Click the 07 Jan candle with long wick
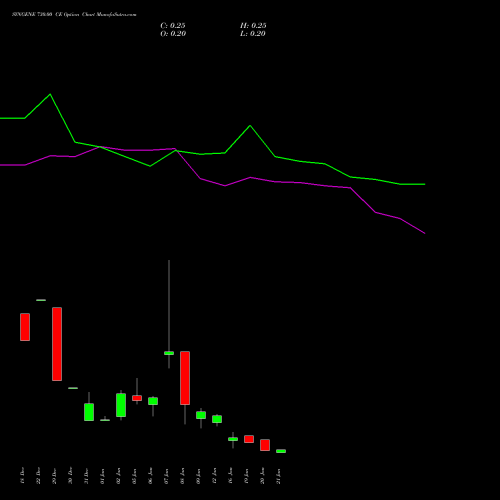The image size is (500, 500). tap(169, 353)
